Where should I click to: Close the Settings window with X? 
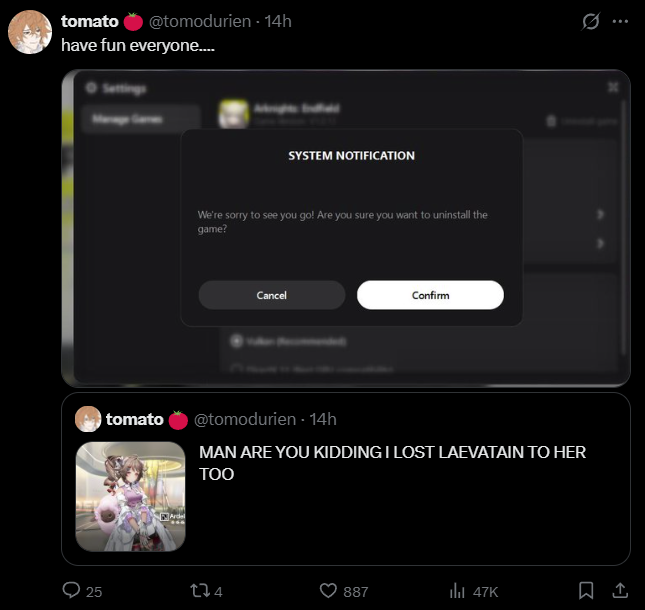click(612, 88)
